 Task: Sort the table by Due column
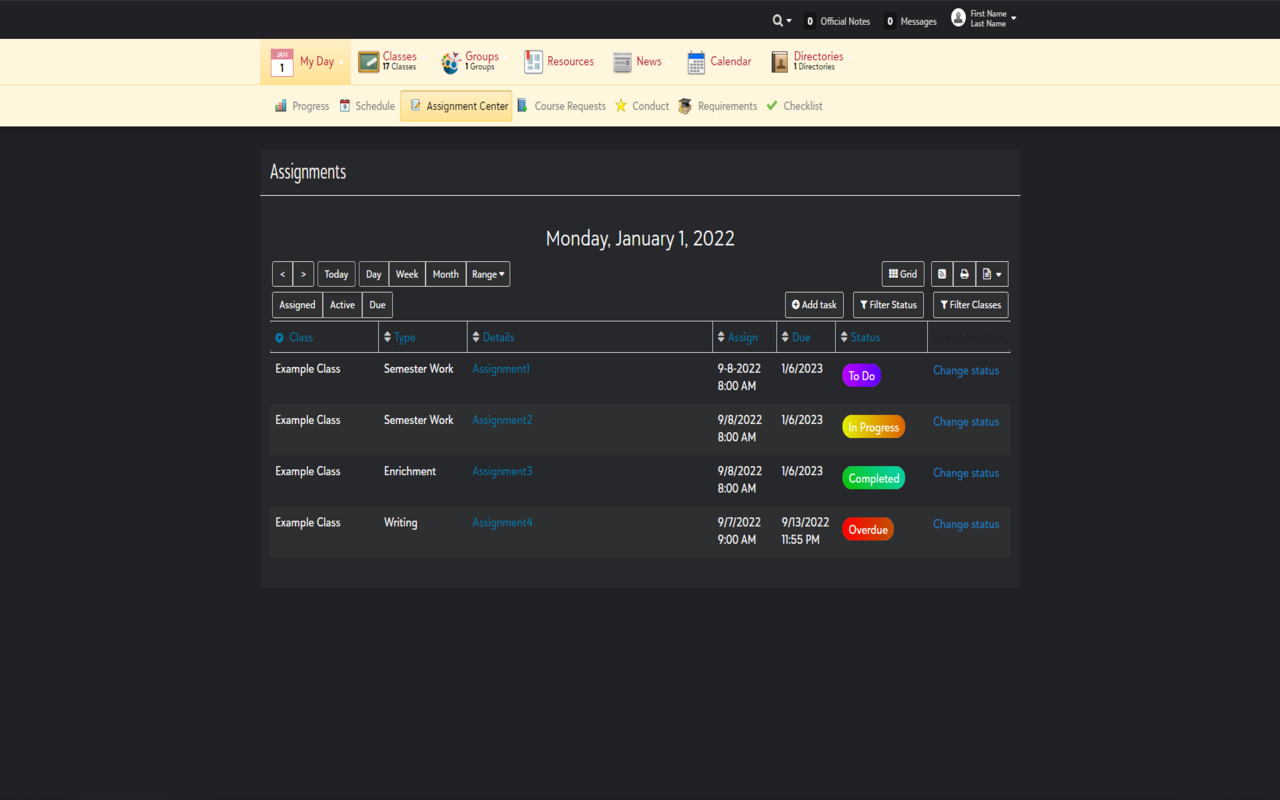pyautogui.click(x=800, y=338)
